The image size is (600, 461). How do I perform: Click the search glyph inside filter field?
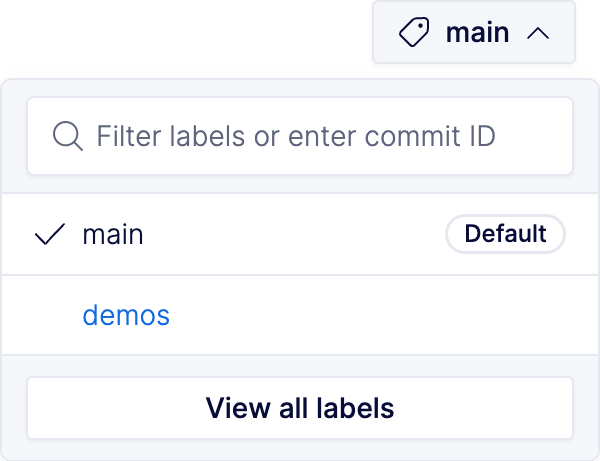click(67, 136)
